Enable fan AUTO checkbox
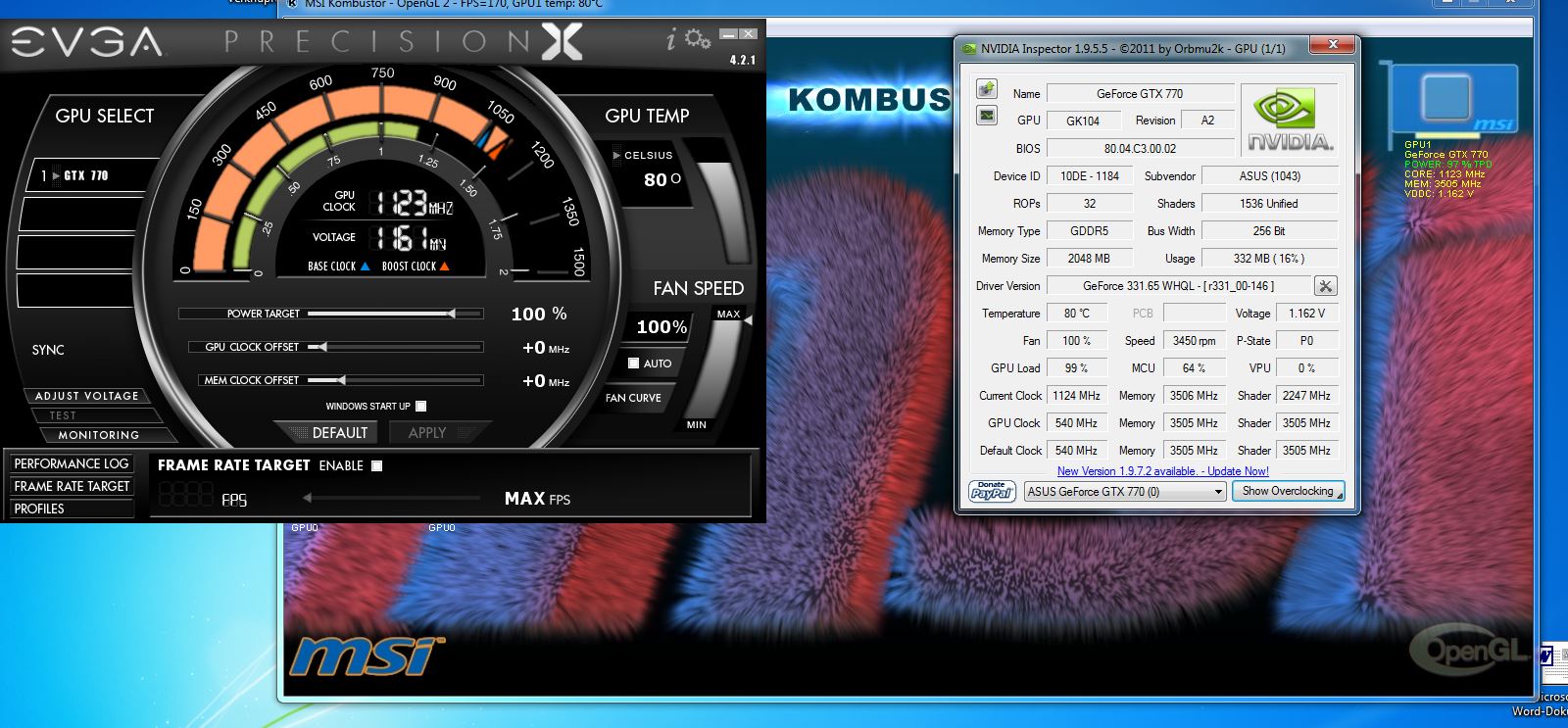The height and width of the screenshot is (728, 1568). point(633,364)
